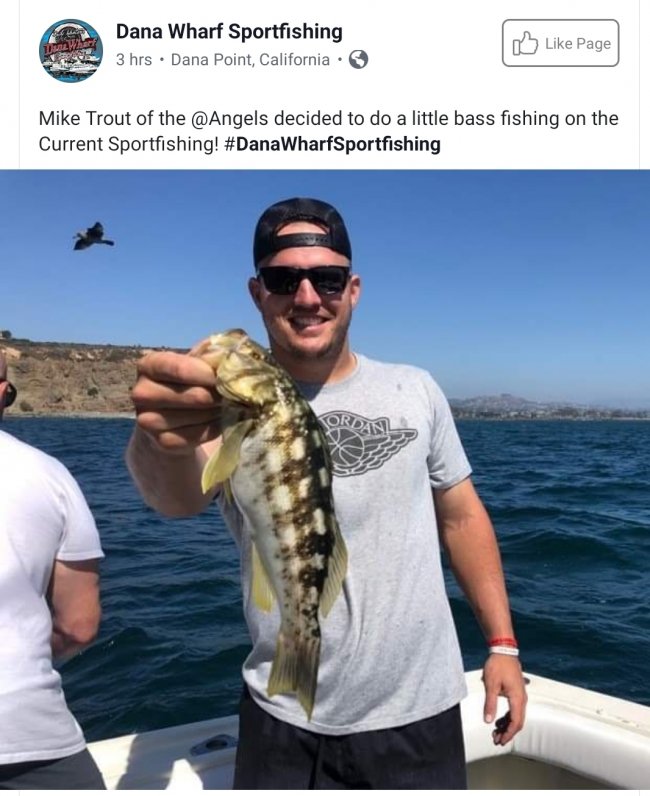Open the Dana Point, California location link
Screen dimensions: 650x796
point(250,60)
